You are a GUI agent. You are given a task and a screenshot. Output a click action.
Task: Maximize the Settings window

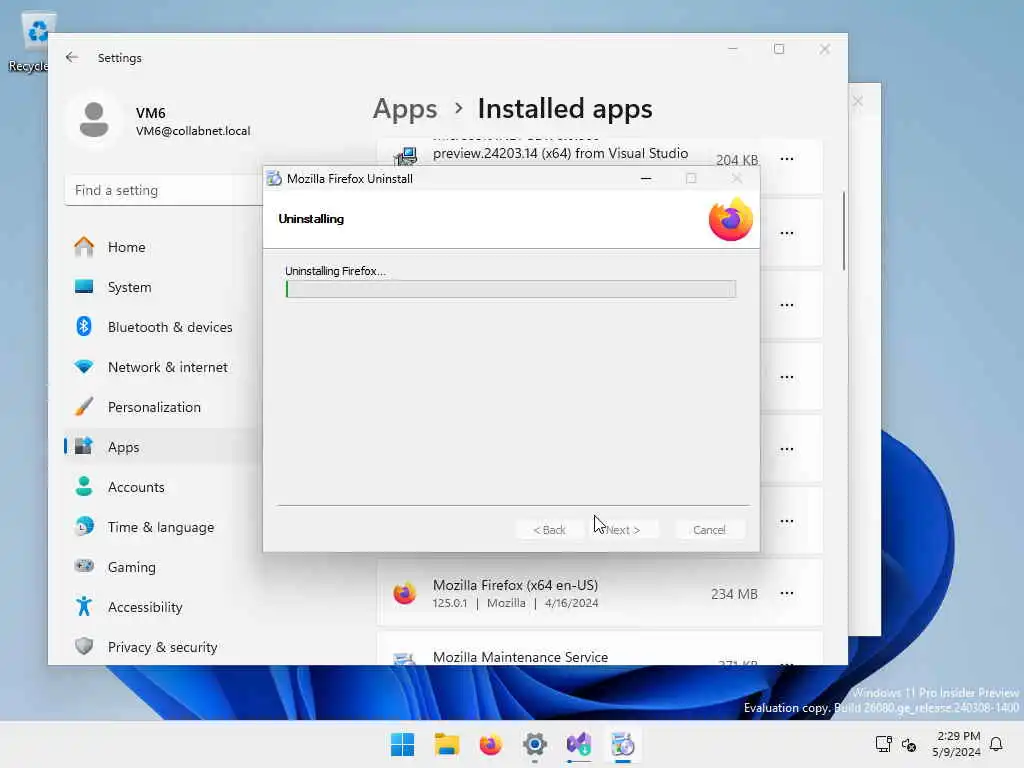click(x=778, y=49)
